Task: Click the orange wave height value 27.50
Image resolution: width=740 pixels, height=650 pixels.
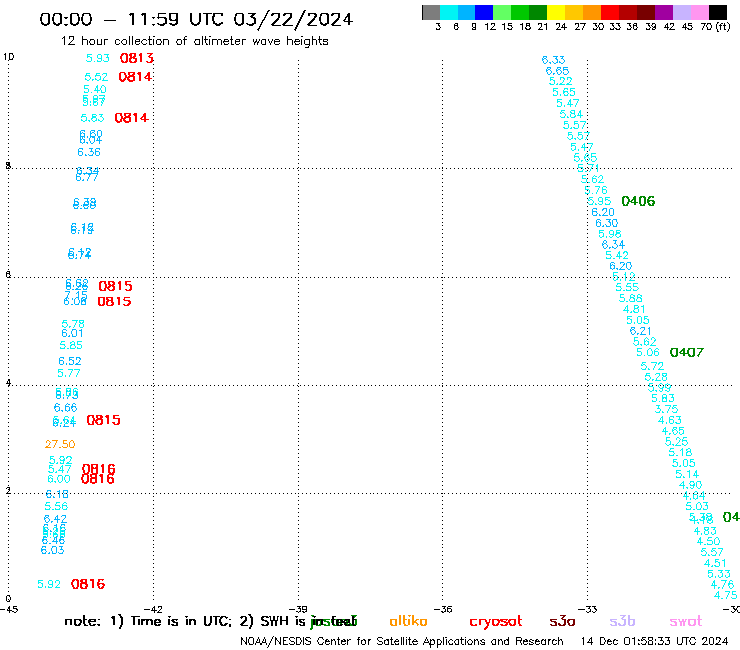Action: [60, 444]
